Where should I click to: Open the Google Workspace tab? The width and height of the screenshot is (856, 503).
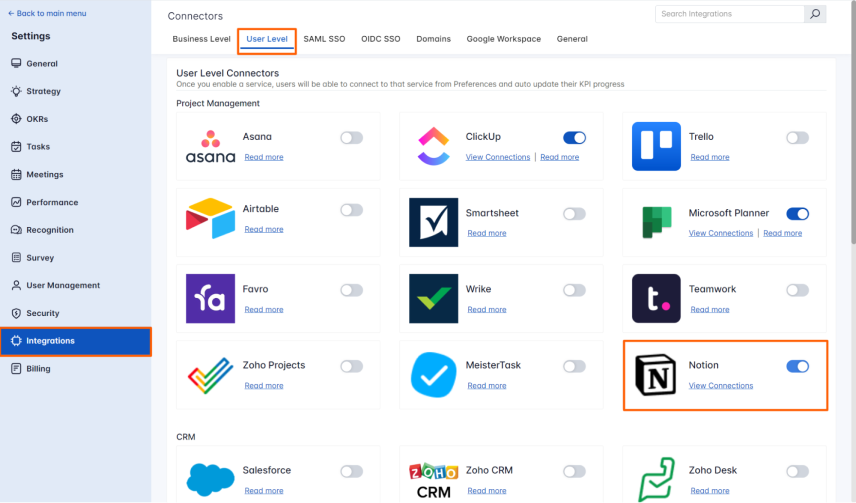503,39
